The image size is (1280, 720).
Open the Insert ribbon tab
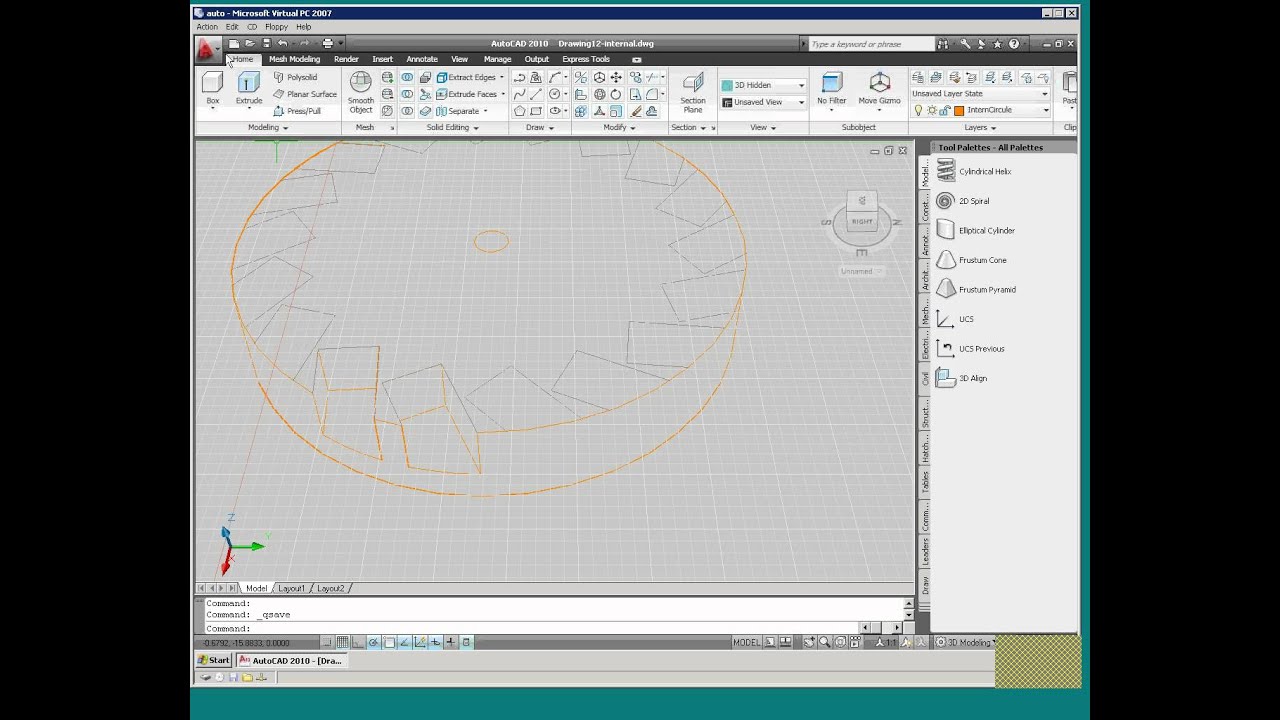382,59
